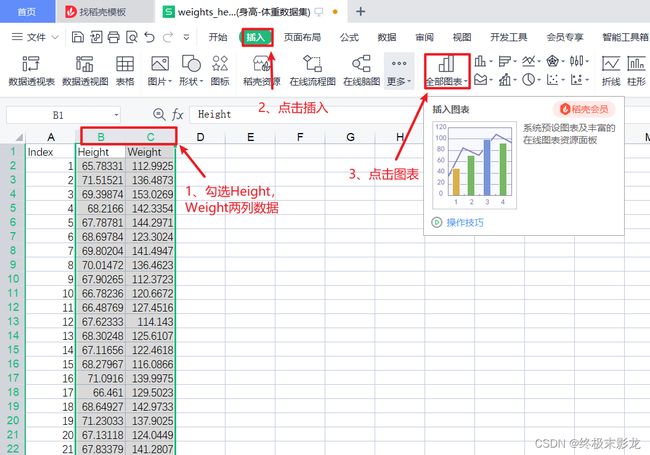Image resolution: width=650 pixels, height=455 pixels.
Task: Open the 会员专享 tab
Action: pos(565,37)
